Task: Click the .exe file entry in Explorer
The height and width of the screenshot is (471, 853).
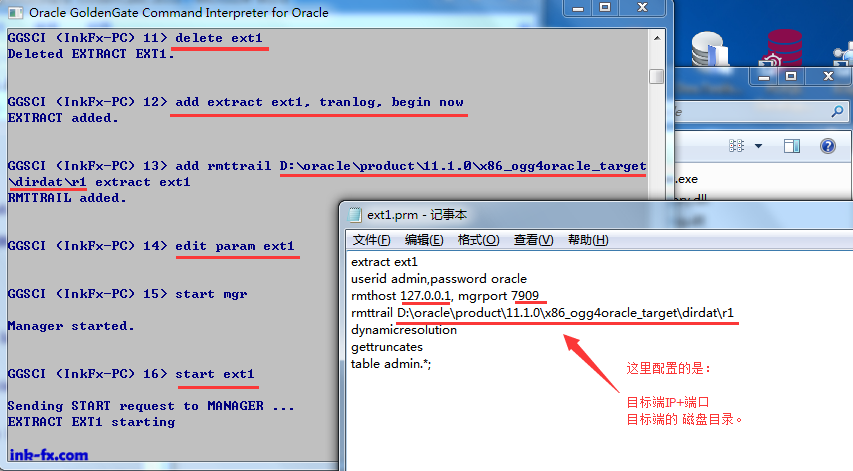Action: click(x=687, y=179)
